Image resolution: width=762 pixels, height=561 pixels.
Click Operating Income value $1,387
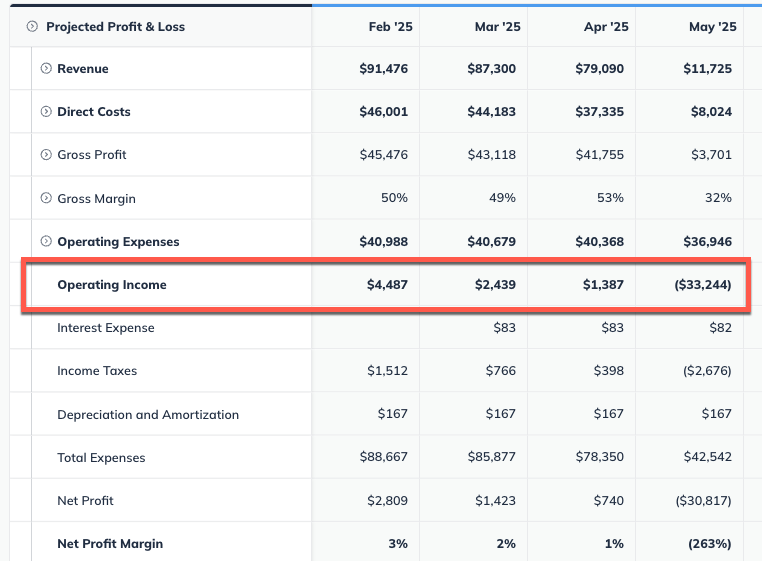pos(603,285)
